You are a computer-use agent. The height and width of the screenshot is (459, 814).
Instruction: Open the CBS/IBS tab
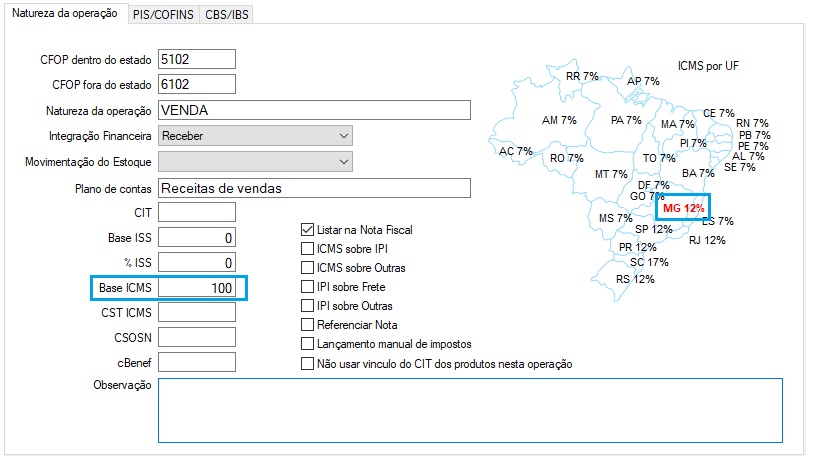click(x=228, y=15)
